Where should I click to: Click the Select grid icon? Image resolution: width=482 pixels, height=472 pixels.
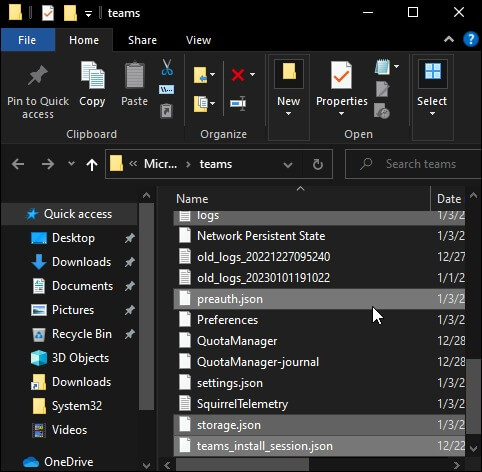tap(433, 72)
